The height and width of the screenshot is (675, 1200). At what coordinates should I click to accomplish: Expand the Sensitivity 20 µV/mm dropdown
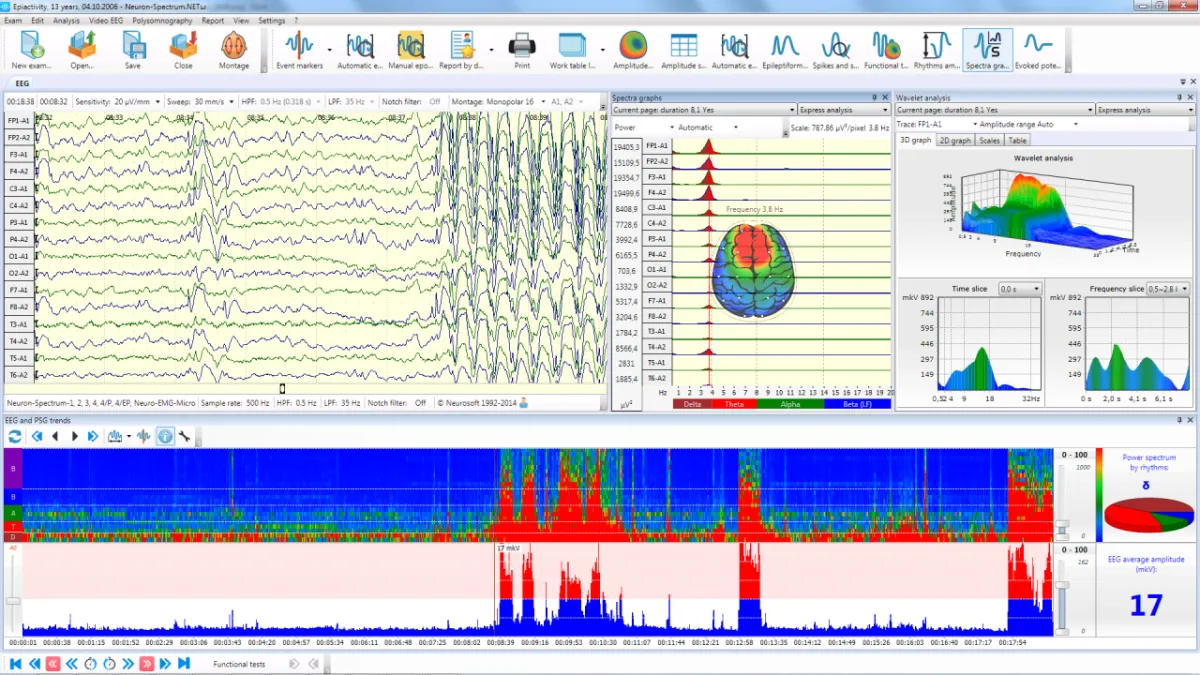tap(157, 102)
